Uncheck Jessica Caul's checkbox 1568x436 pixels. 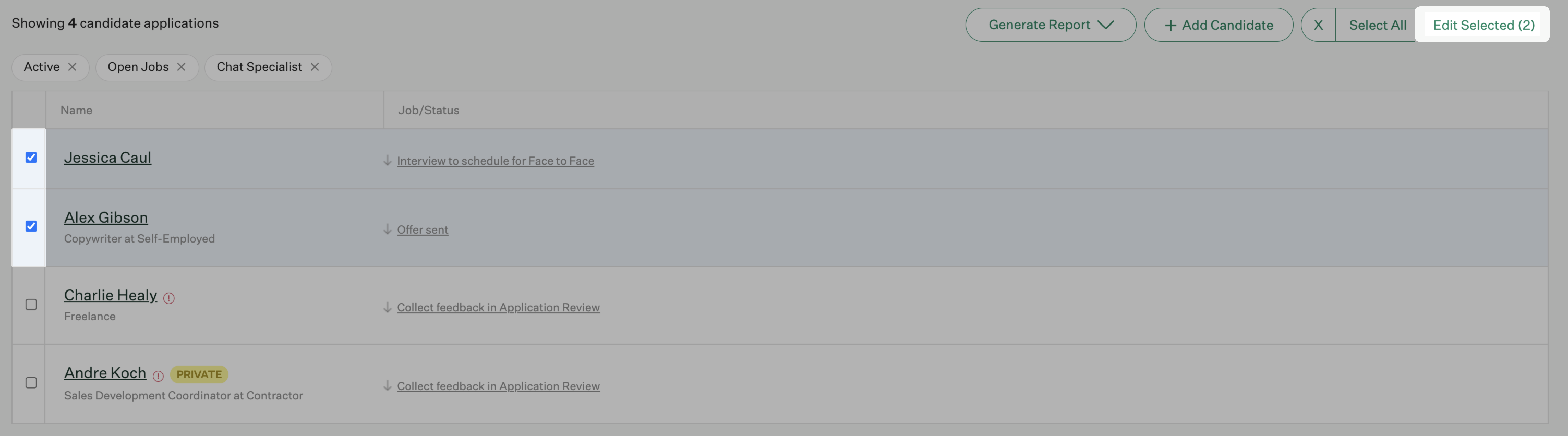point(31,158)
